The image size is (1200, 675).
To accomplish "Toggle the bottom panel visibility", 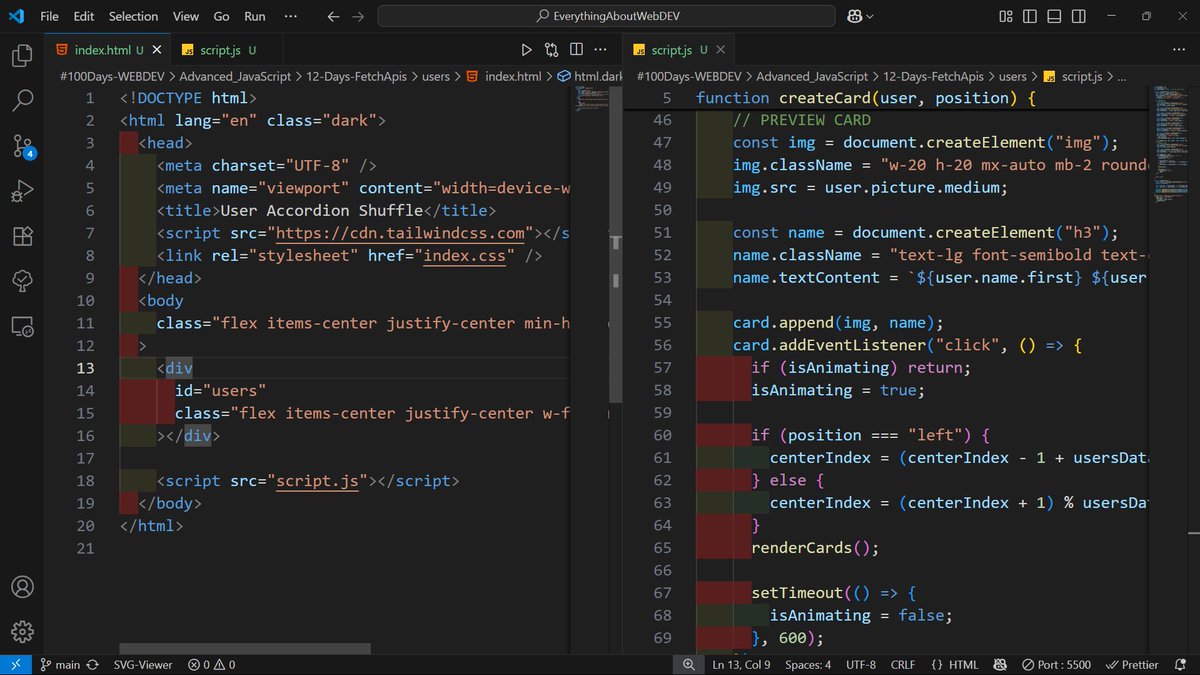I will click(1055, 16).
